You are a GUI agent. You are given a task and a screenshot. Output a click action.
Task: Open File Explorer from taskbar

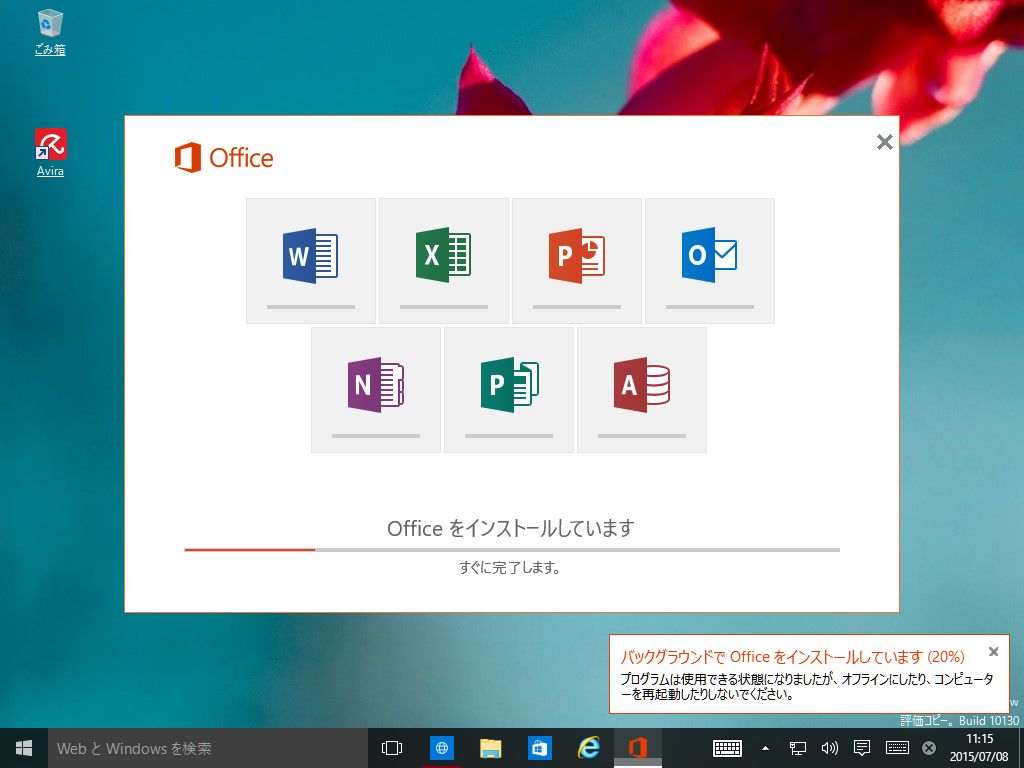[490, 748]
